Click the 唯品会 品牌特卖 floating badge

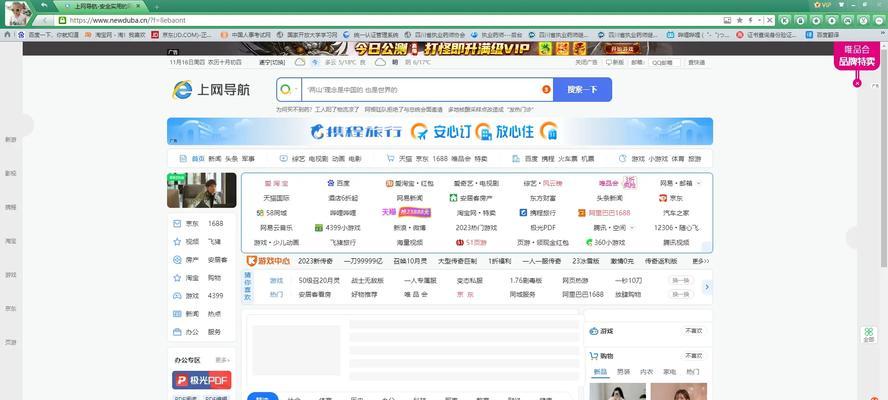(857, 56)
